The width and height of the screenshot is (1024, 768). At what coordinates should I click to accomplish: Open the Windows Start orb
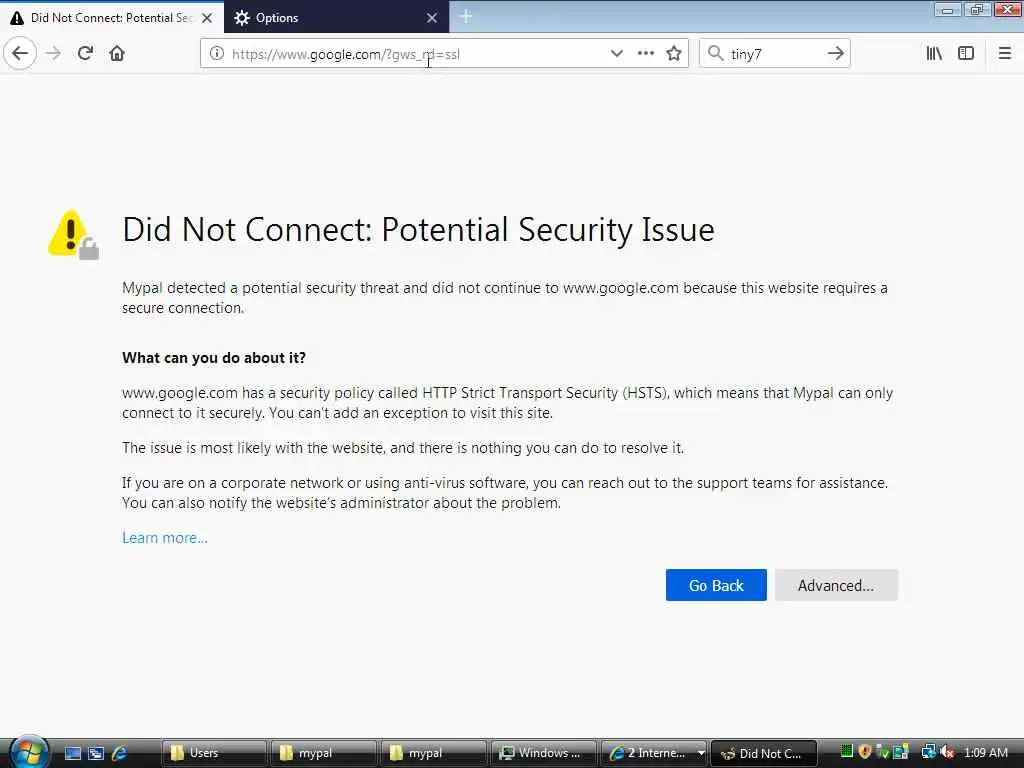click(x=29, y=752)
